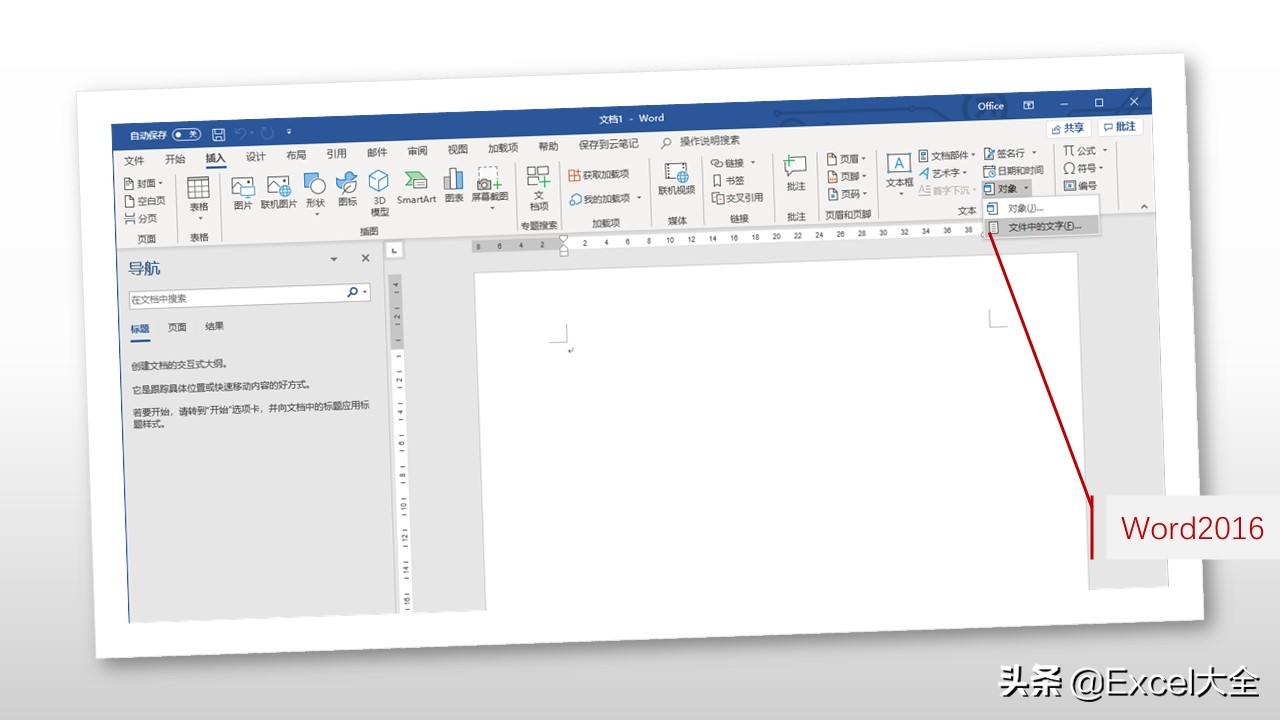This screenshot has height=720, width=1280.
Task: Open the 形状 (Shapes) gallery
Action: point(315,193)
